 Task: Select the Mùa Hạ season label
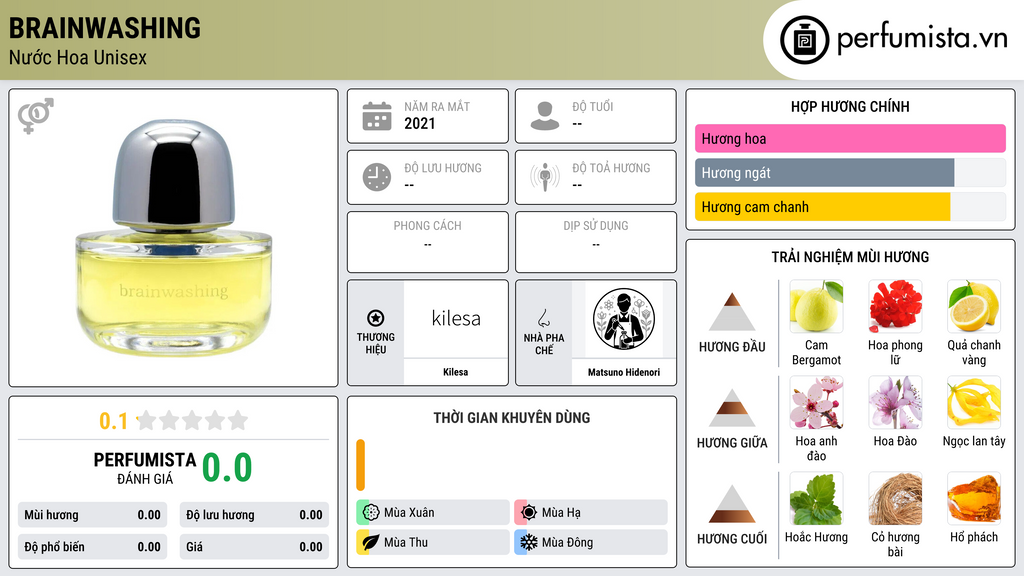pos(561,513)
